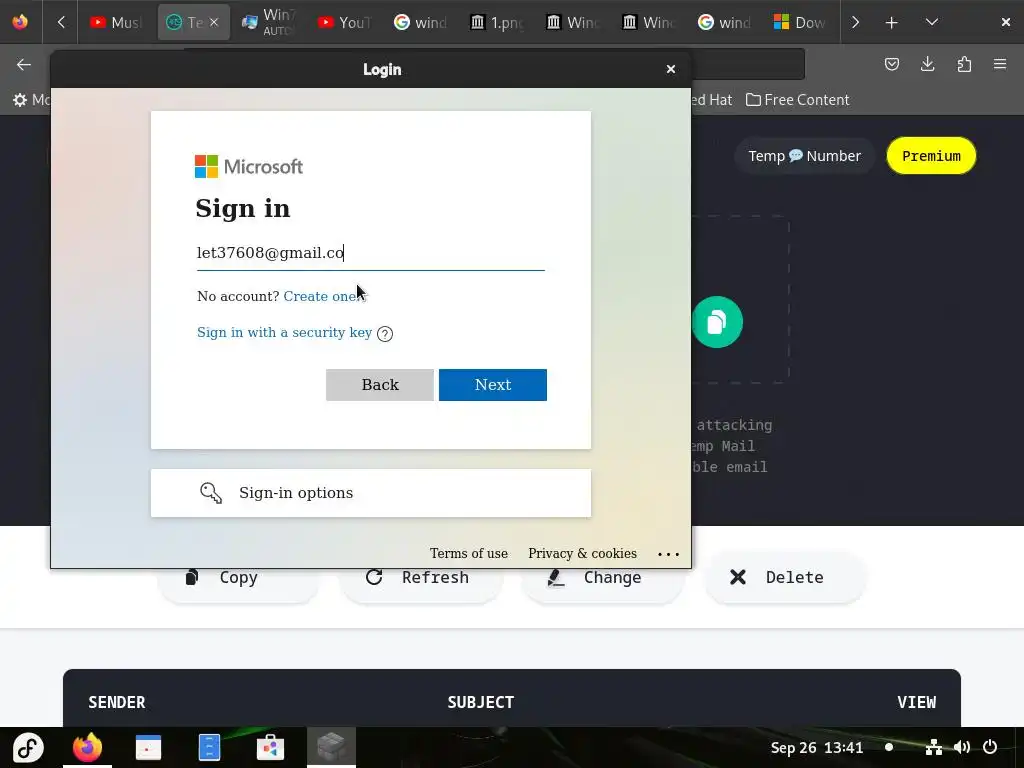Open the network status tray icon

[934, 748]
